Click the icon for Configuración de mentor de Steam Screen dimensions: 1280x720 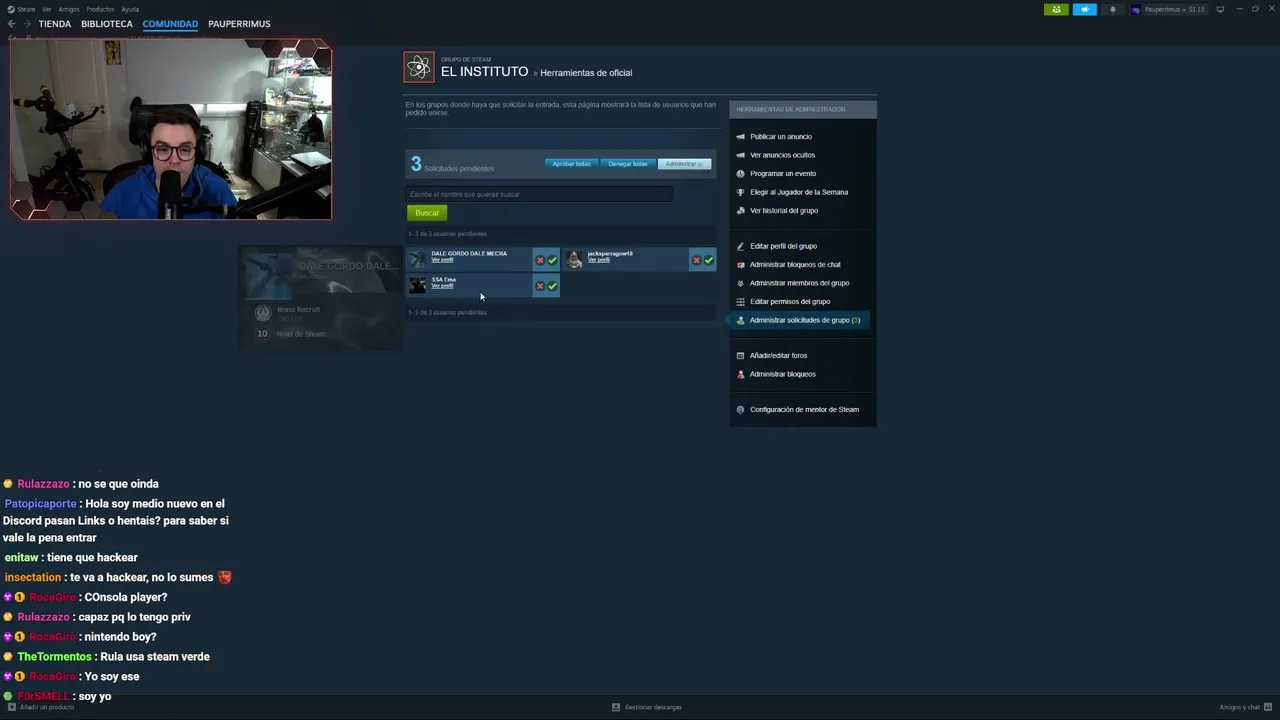point(740,410)
